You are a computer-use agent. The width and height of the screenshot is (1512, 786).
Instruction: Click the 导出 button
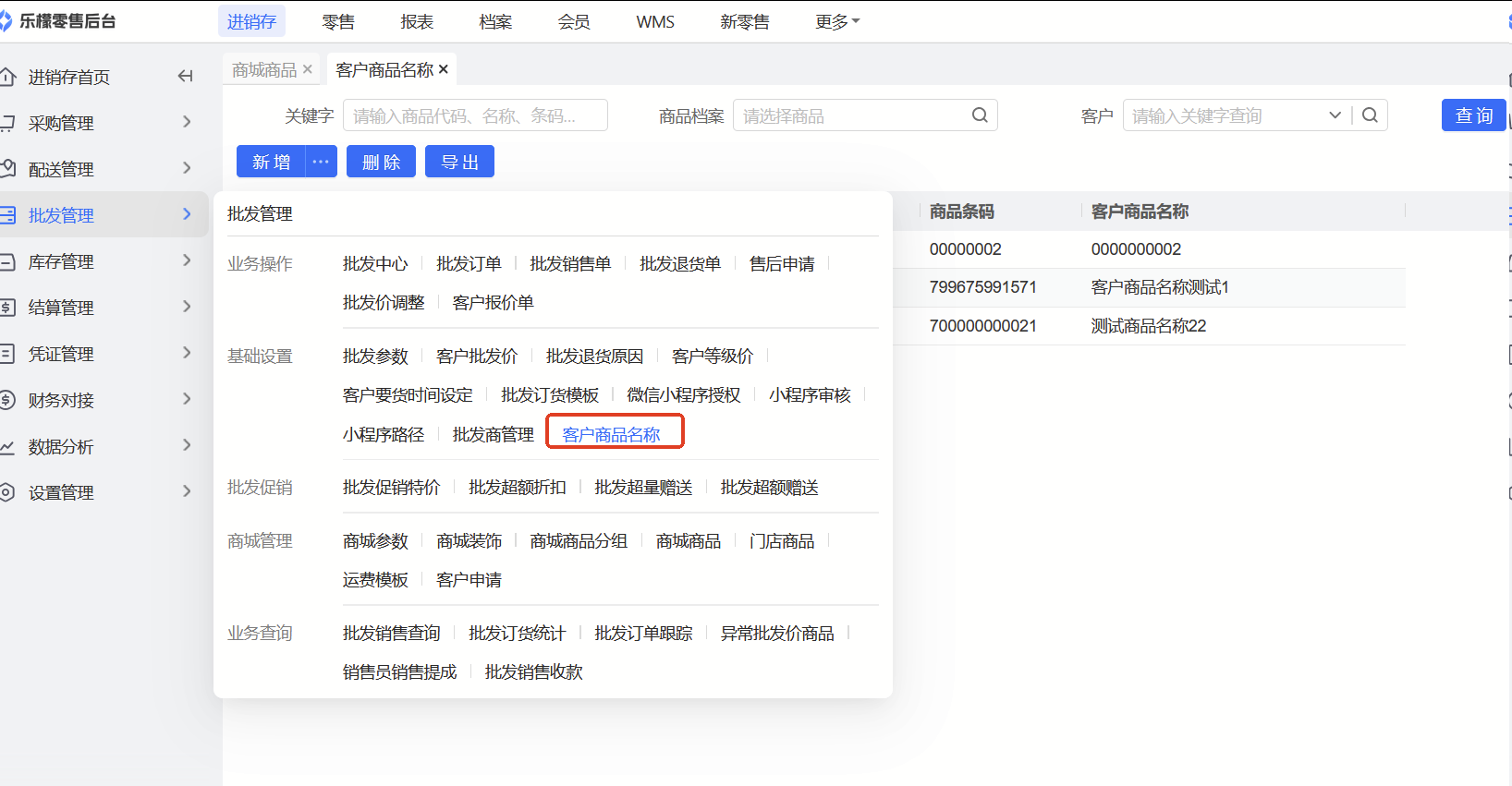pos(459,162)
